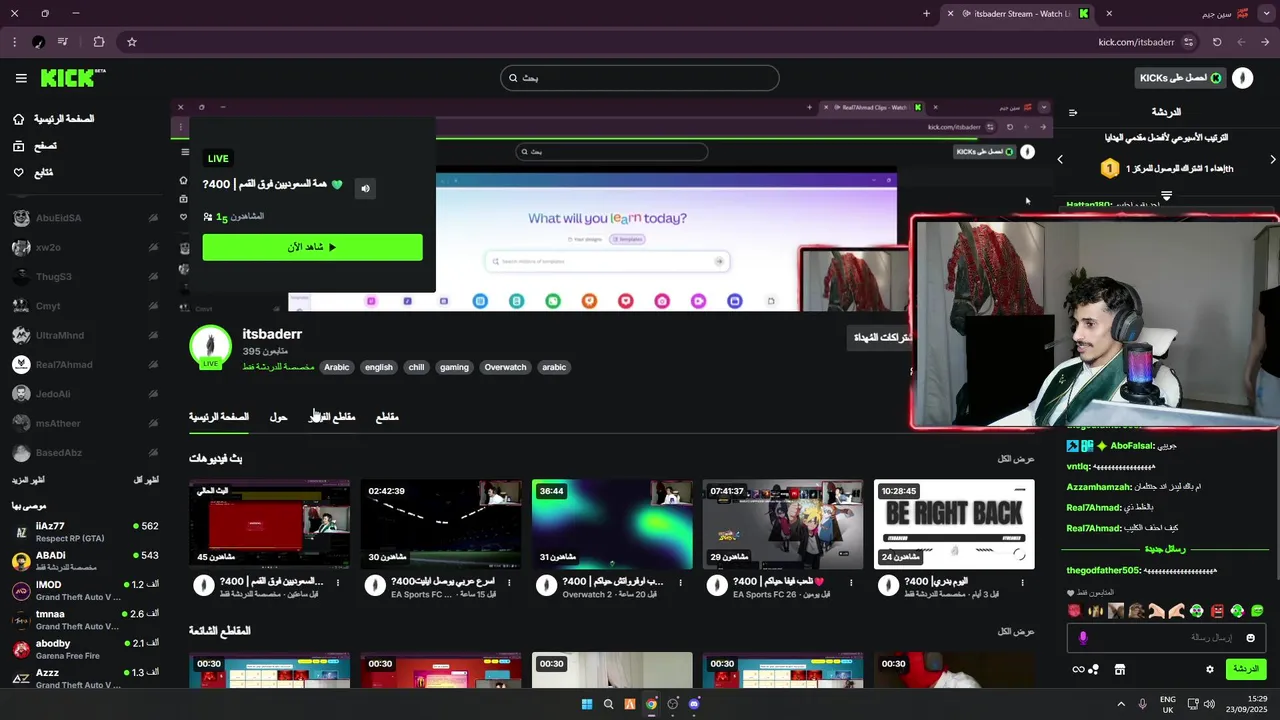Viewport: 1280px width, 720px height.
Task: Click the purple microphone icon in chat
Action: tap(1083, 638)
